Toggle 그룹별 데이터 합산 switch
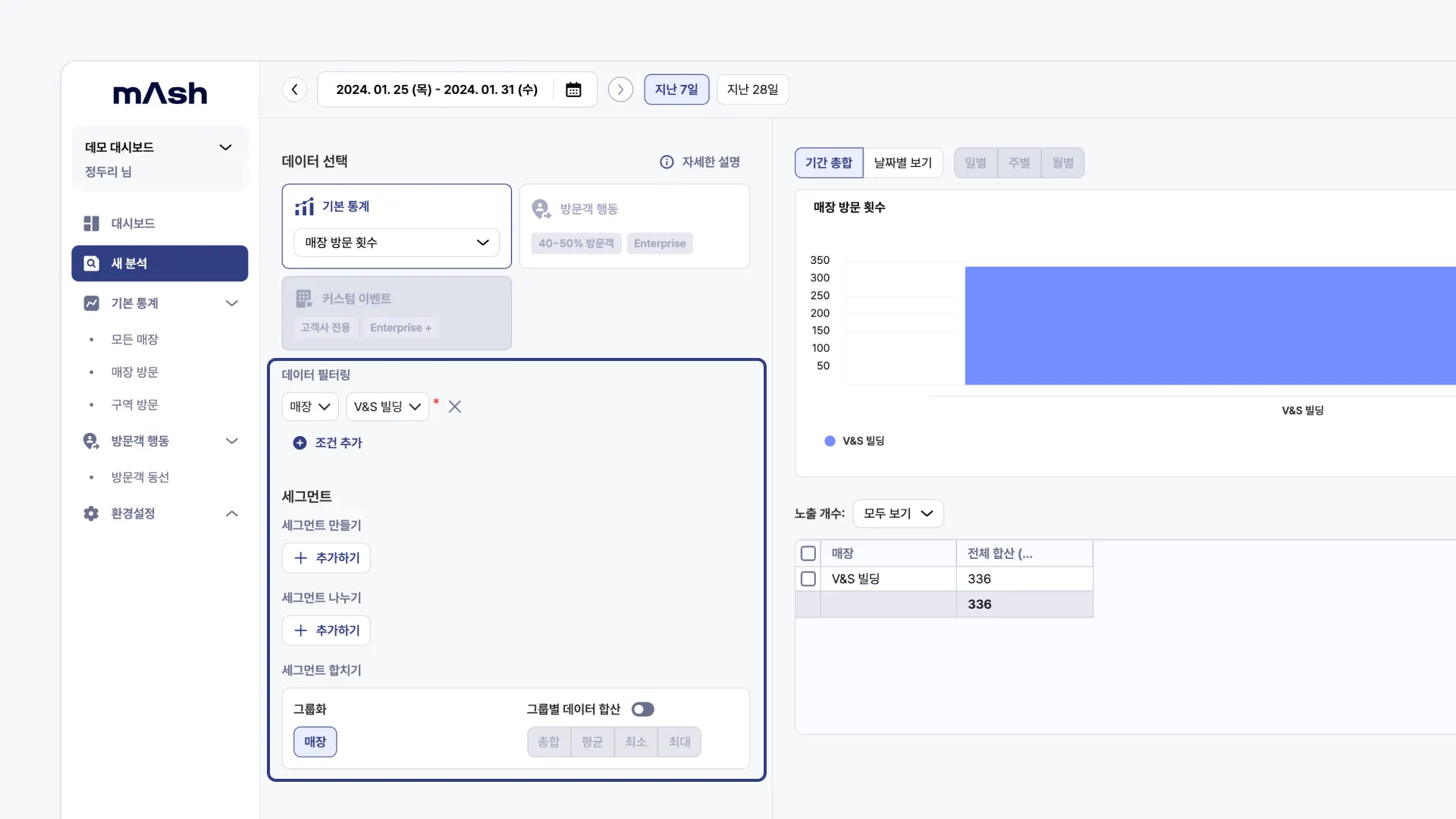Screen dimensions: 1456x819 (x=642, y=709)
